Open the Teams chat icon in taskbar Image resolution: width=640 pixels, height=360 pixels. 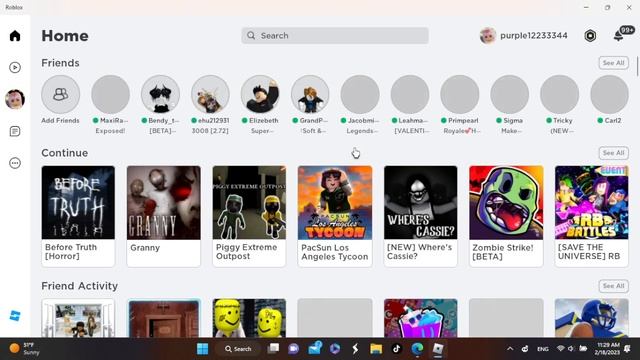click(293, 349)
